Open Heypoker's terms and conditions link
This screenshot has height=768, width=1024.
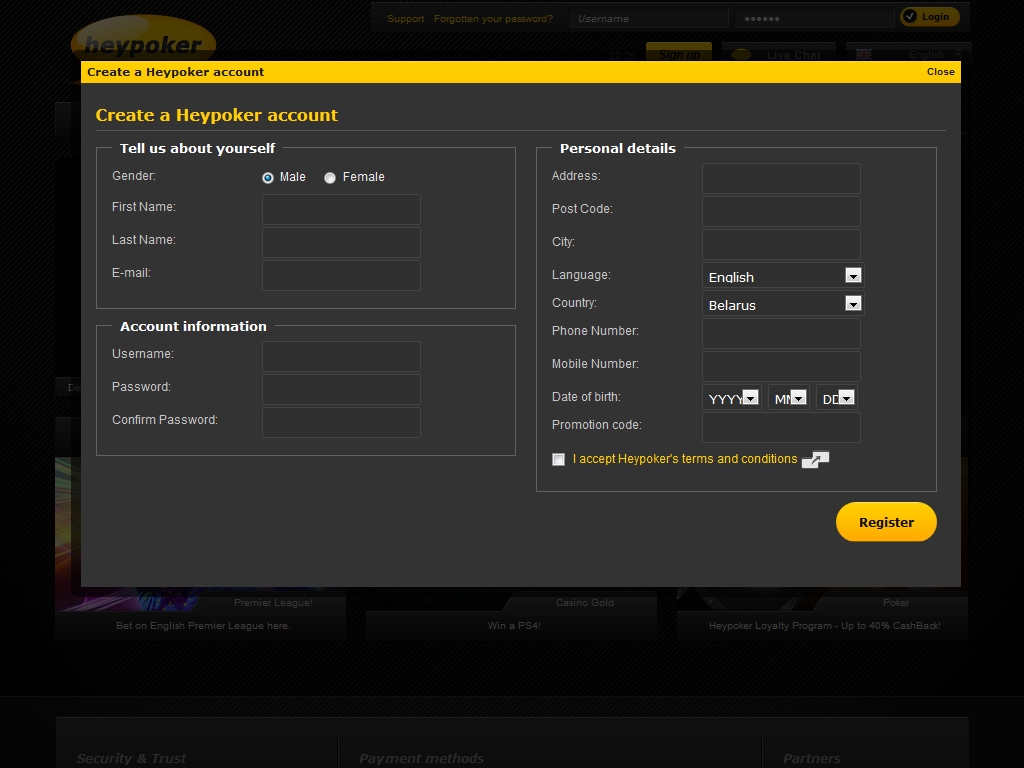(685, 459)
